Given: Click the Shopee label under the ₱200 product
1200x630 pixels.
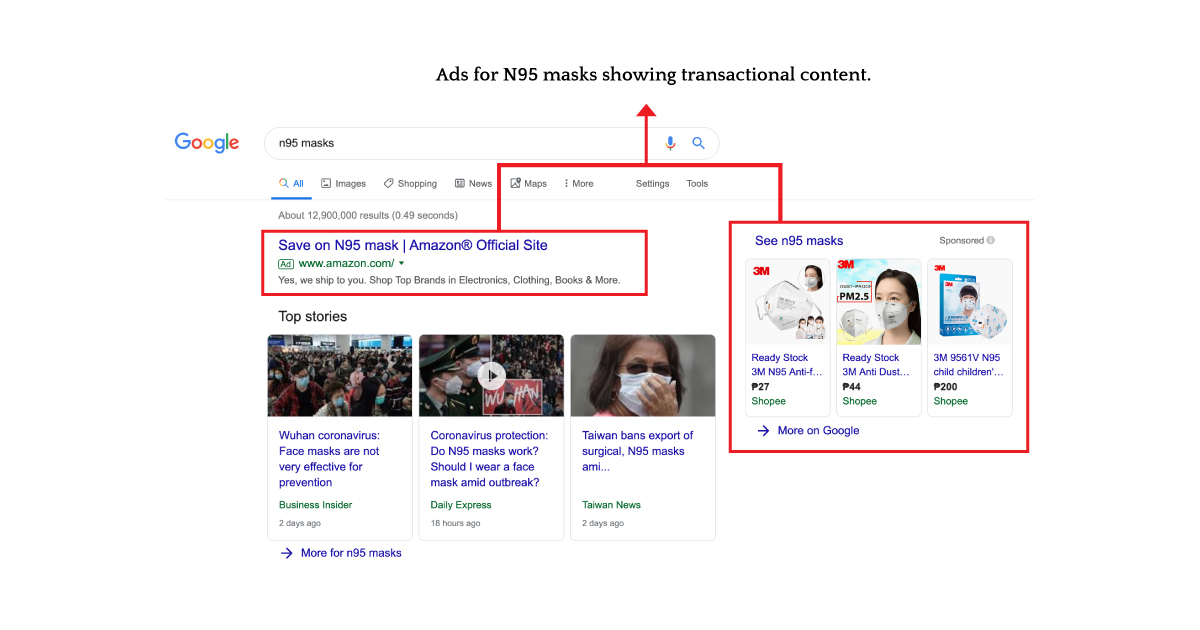Looking at the screenshot, I should point(951,401).
